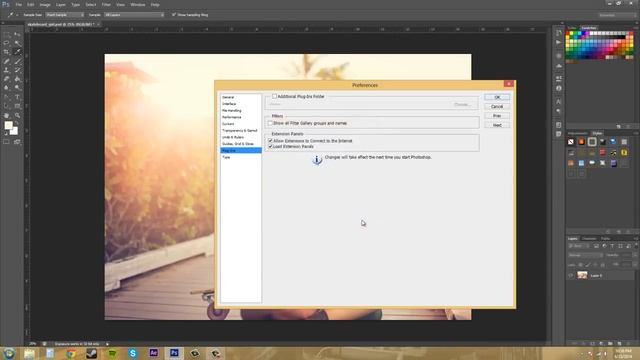Select the Spot Healing Brush tool
This screenshot has height=360, width=640.
point(6,61)
